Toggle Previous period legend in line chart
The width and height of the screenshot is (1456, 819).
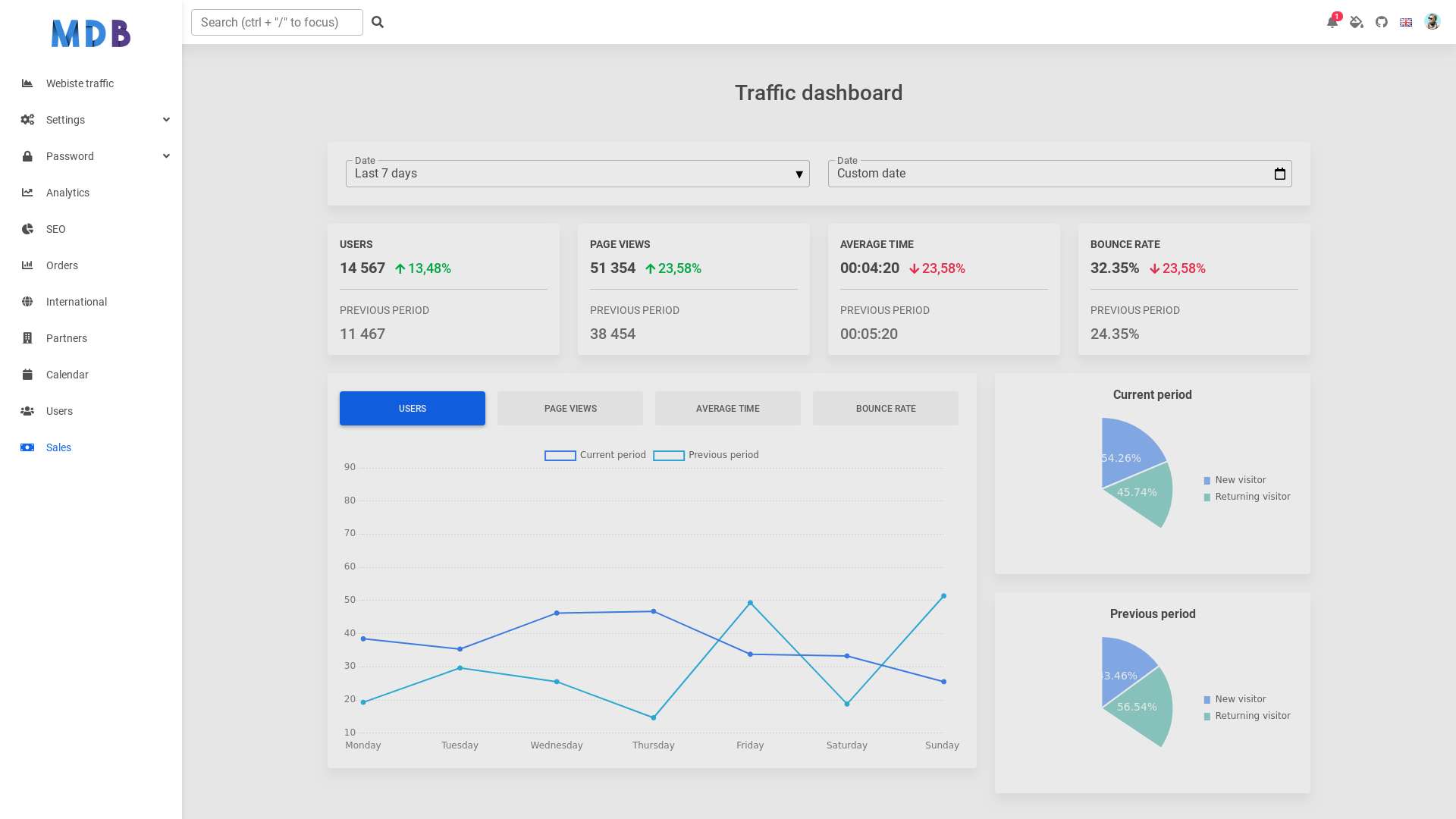point(706,455)
